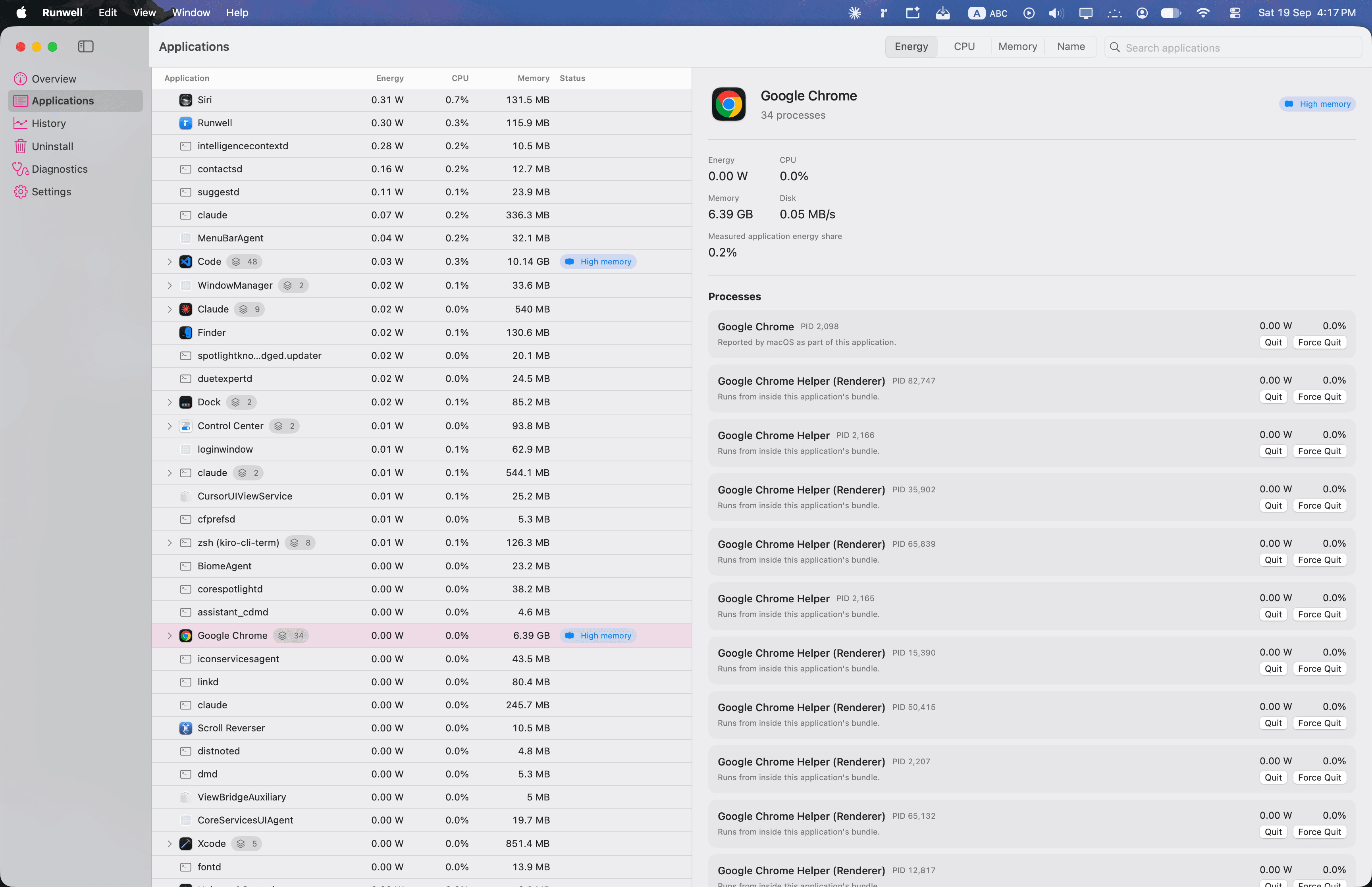
Task: Sort applications by Memory tab
Action: point(1017,47)
